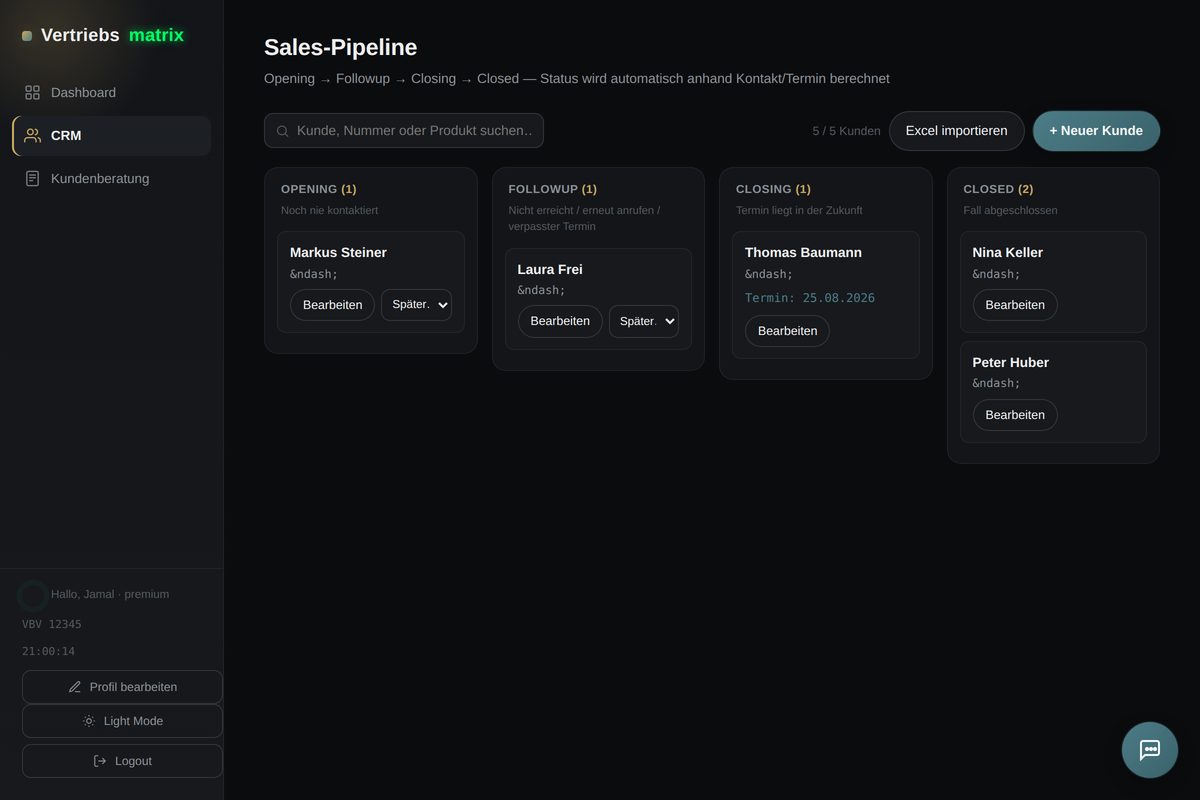Click the pencil icon in Profil bearbeiten

(x=75, y=687)
